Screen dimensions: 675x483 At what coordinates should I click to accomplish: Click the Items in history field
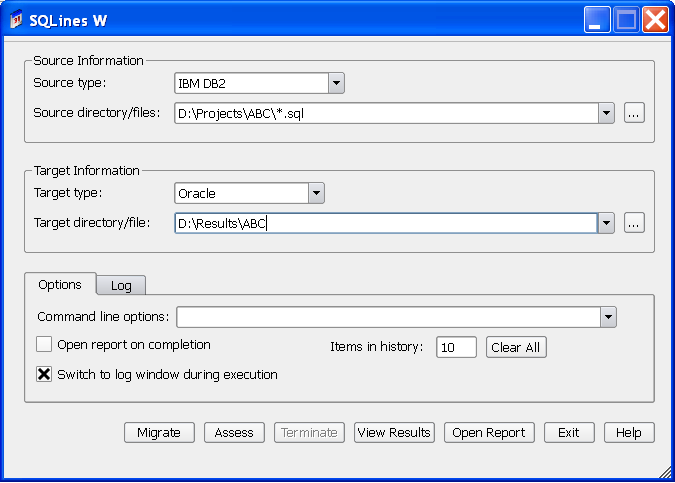(x=456, y=347)
